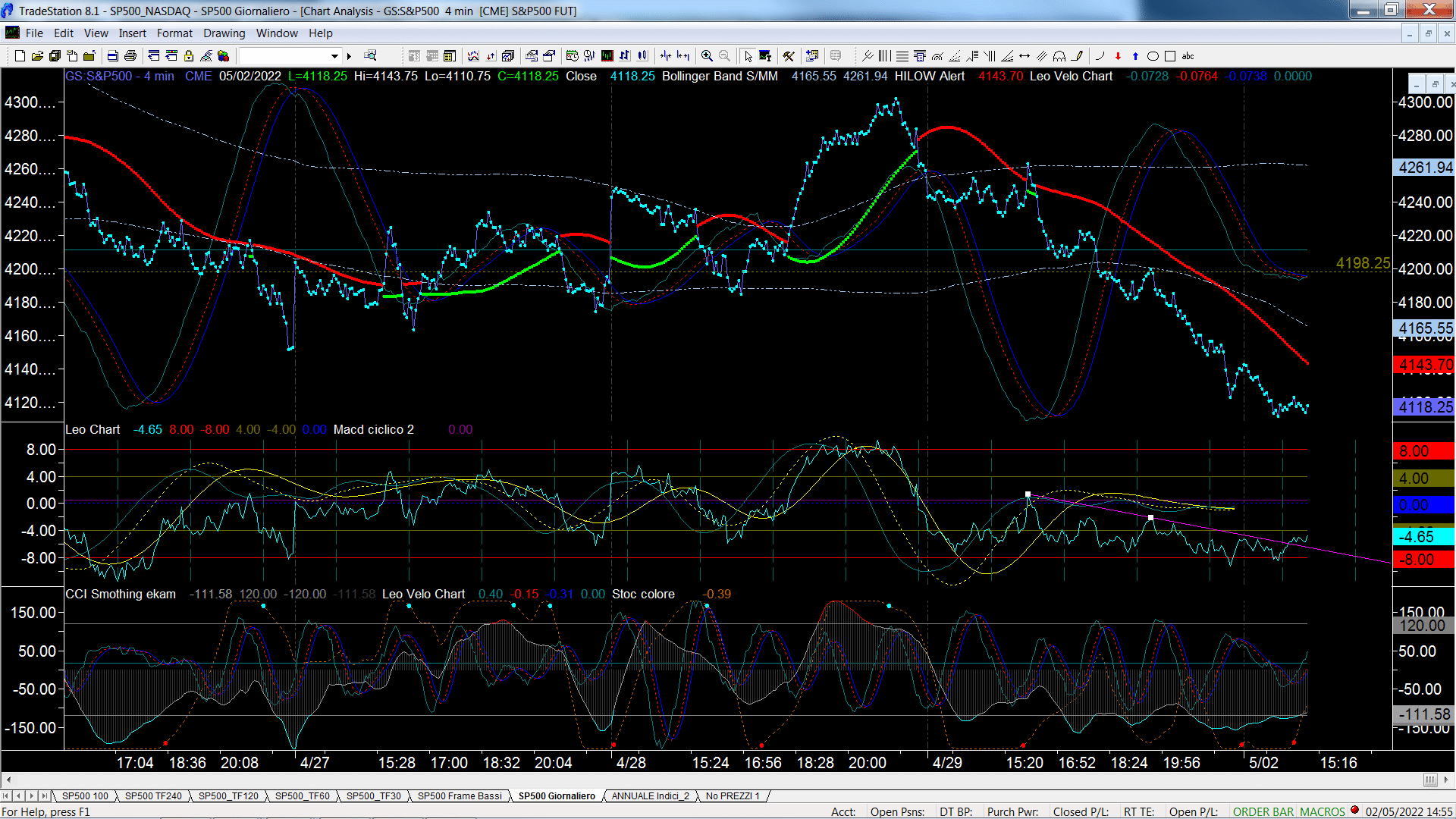1456x819 pixels.
Task: Switch to the SP500_TF60 tab
Action: (302, 796)
